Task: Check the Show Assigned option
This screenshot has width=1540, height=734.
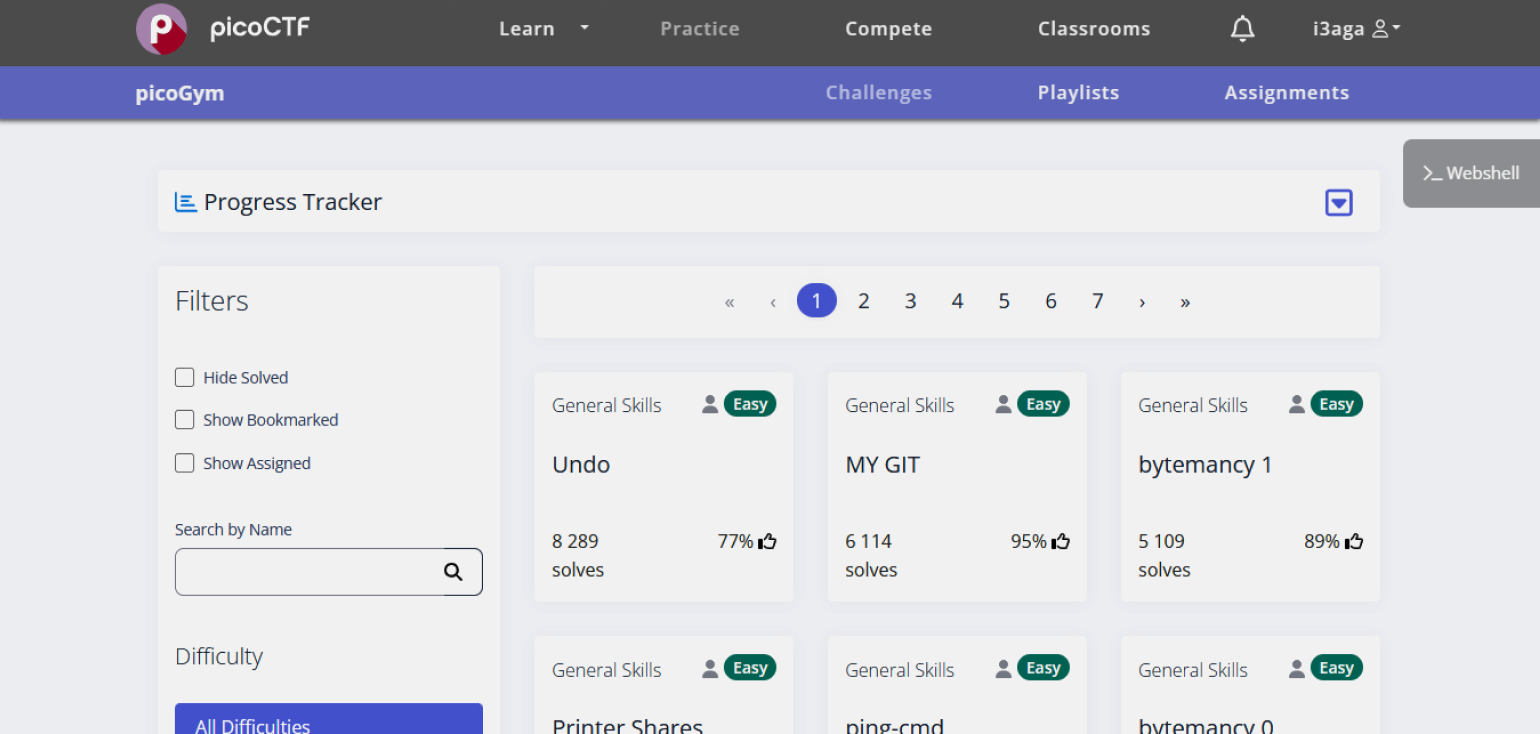Action: coord(185,463)
